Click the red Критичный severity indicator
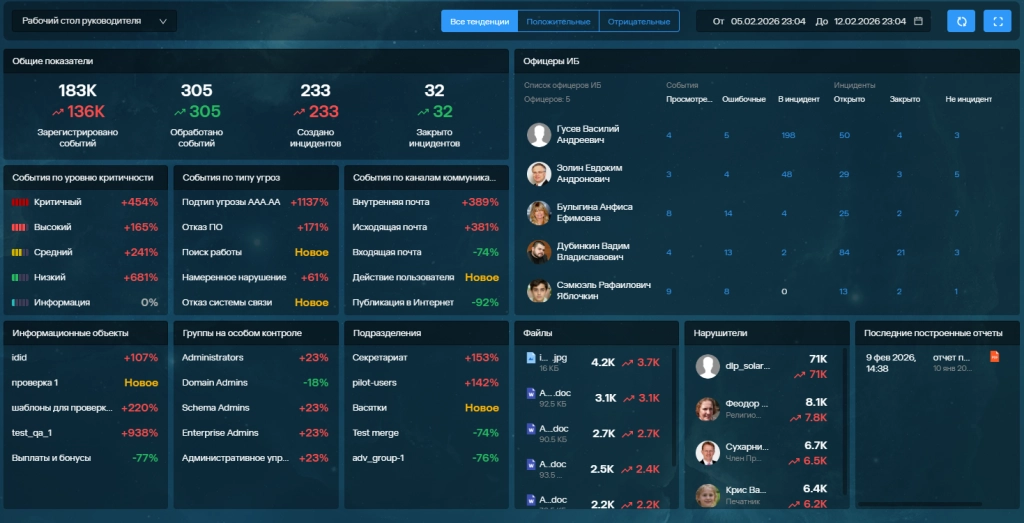 point(21,202)
